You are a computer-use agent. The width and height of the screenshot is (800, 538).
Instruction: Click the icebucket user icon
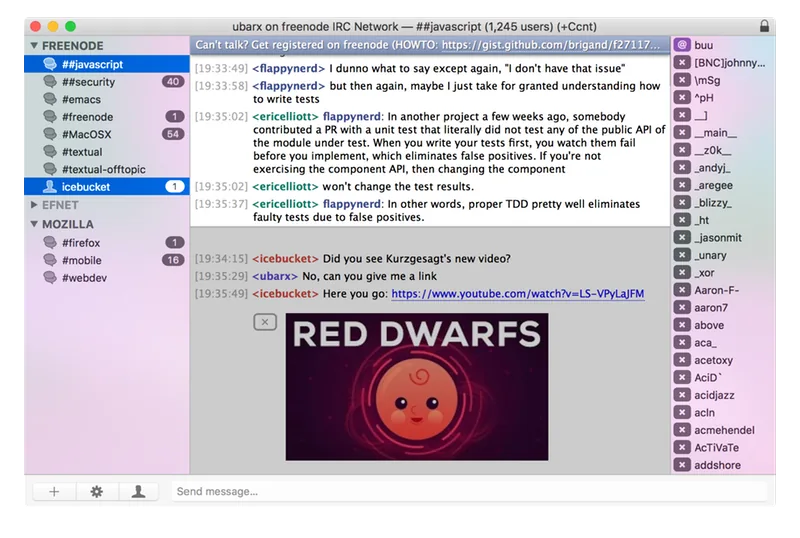[x=50, y=186]
